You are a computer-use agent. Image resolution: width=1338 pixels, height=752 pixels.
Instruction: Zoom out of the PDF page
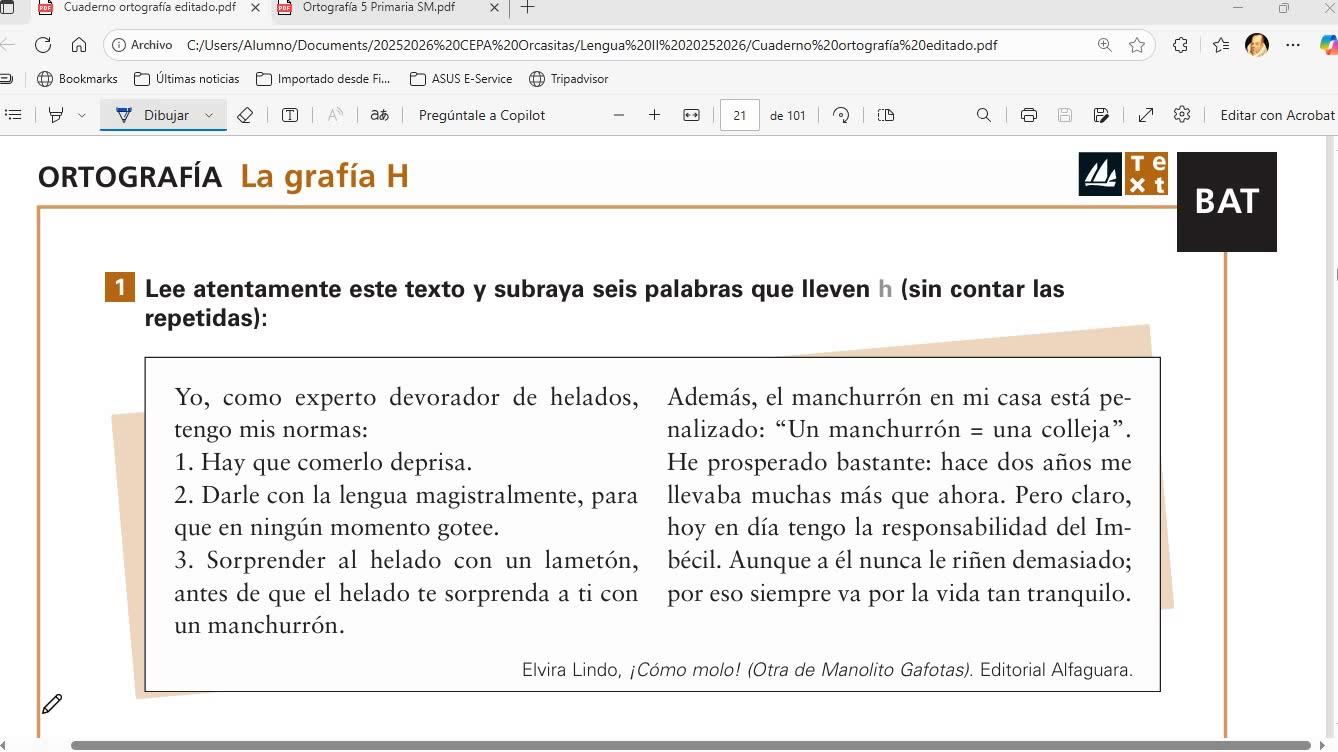[x=619, y=115]
